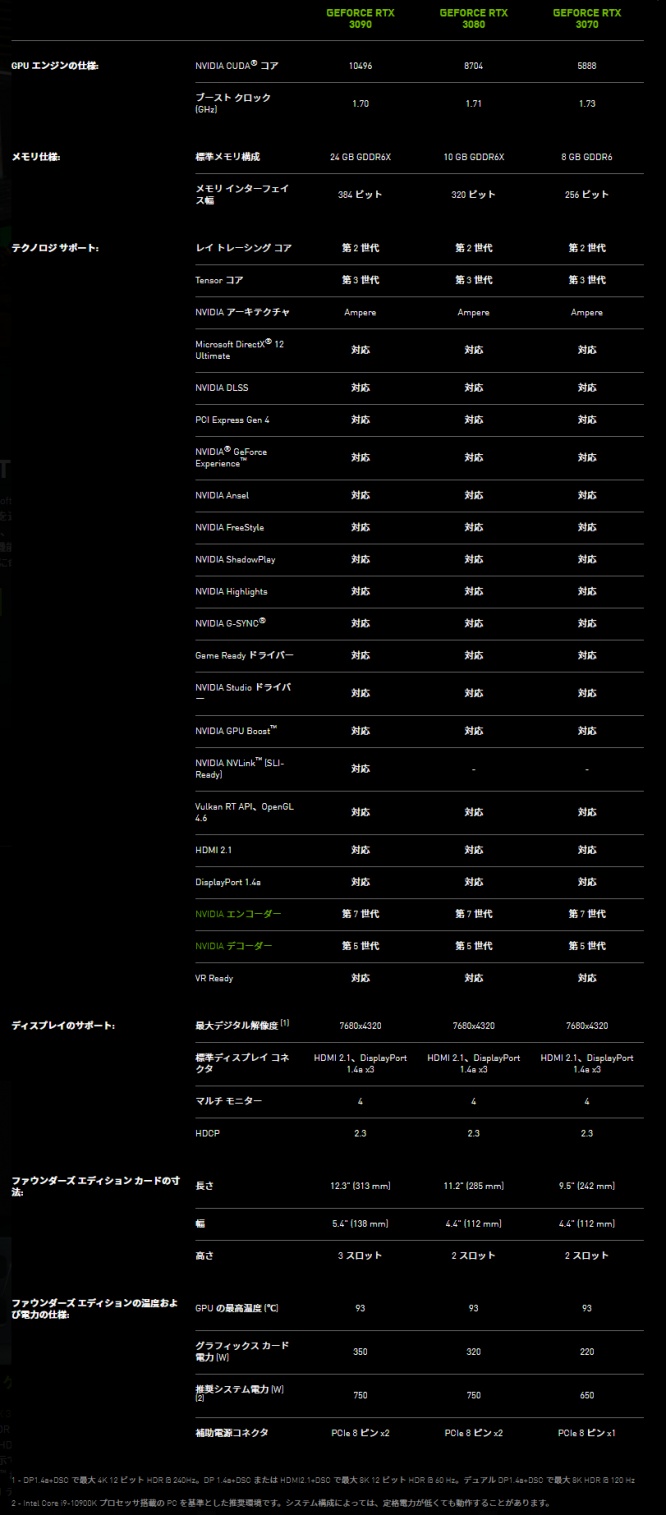Screen dimensions: 666x1515
Task: Open the NVIDIA デコーダー link
Action: click(x=233, y=946)
